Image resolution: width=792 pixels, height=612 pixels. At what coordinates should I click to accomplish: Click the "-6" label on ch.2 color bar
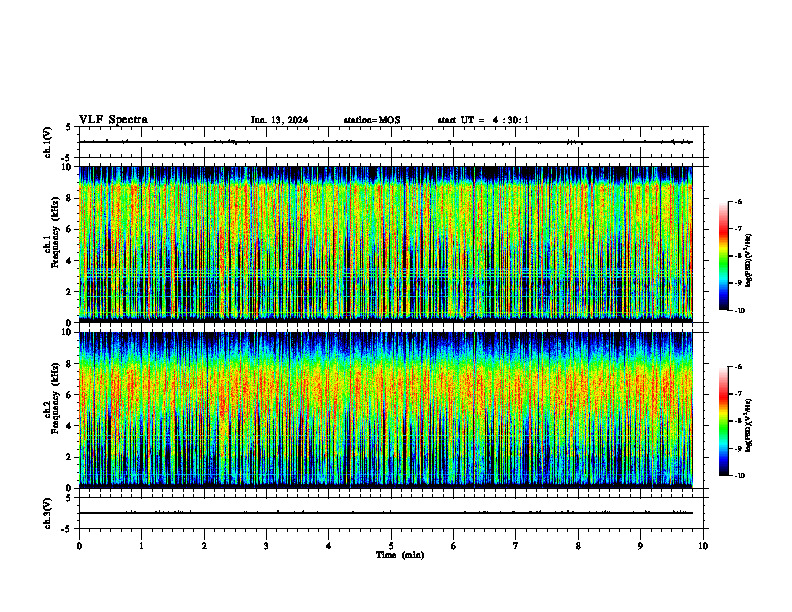737,367
